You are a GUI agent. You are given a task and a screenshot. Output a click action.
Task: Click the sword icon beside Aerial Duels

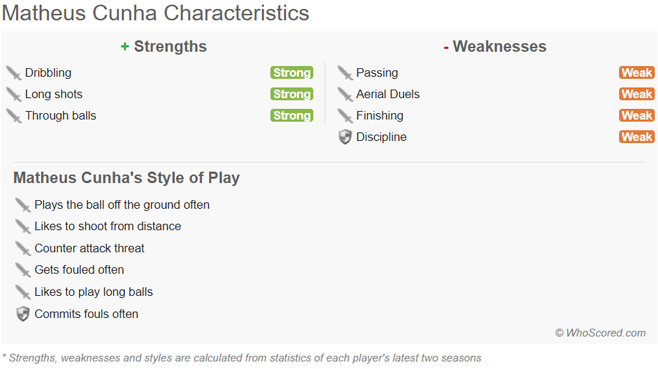tap(345, 94)
